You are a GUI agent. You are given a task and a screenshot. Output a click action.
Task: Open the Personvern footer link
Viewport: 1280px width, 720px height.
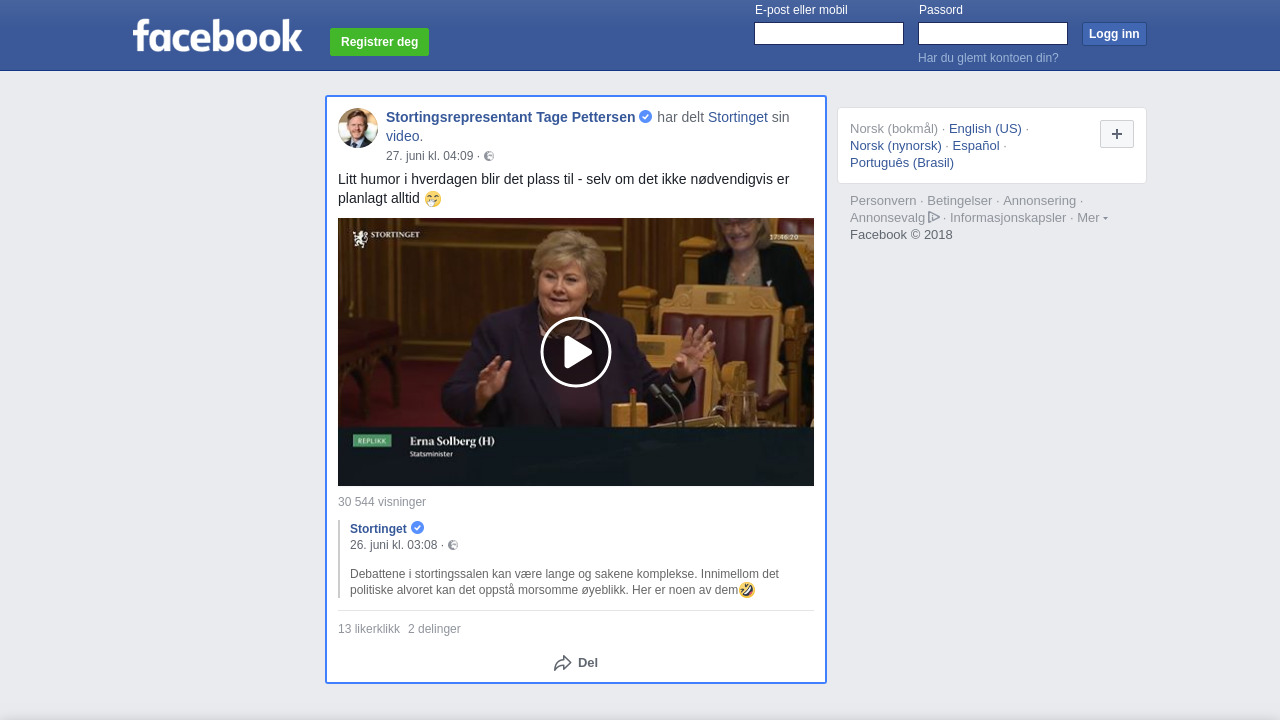tap(883, 201)
